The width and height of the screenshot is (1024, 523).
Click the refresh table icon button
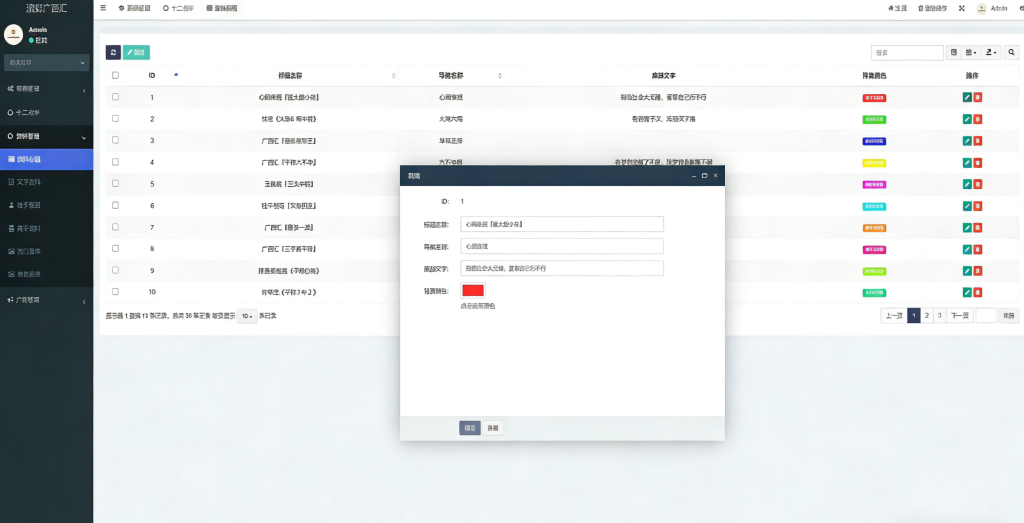113,52
